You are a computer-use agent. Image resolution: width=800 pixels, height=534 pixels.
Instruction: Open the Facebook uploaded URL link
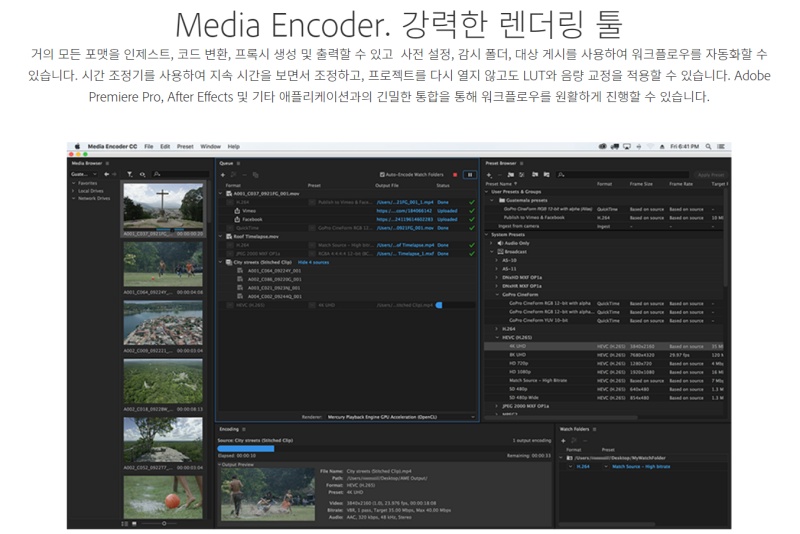pyautogui.click(x=404, y=219)
